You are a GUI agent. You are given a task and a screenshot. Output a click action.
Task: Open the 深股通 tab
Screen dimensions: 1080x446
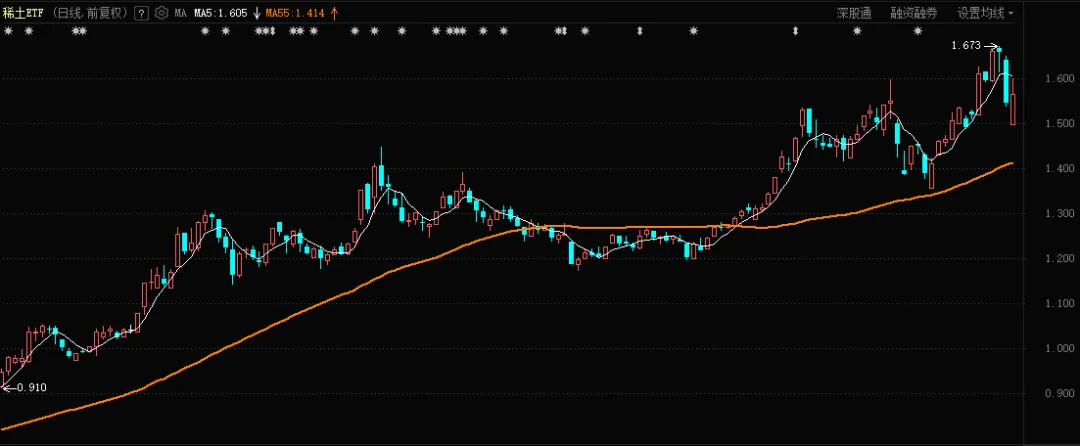pos(854,13)
